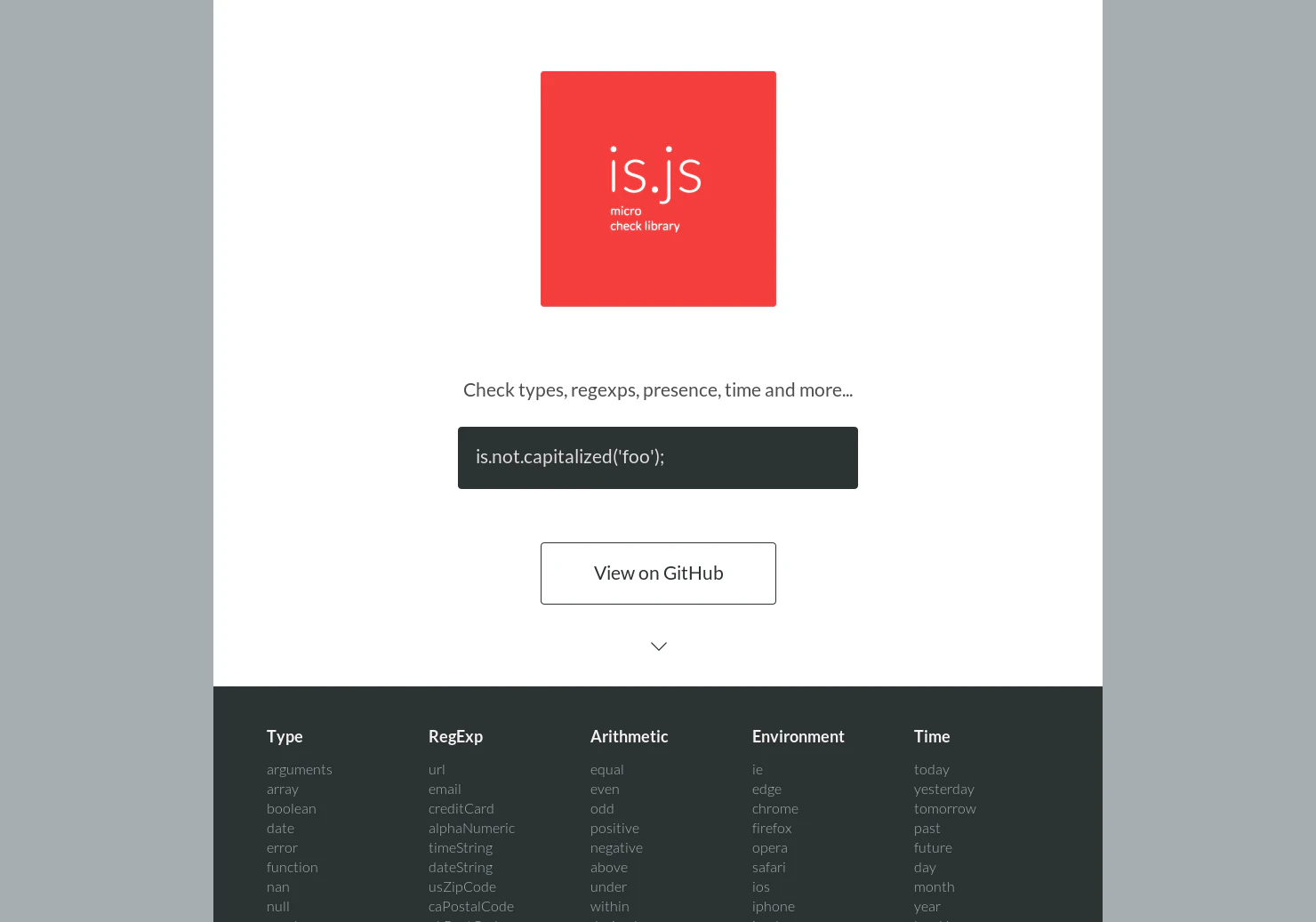Select the RegExp category heading
This screenshot has width=1316, height=922.
point(455,736)
